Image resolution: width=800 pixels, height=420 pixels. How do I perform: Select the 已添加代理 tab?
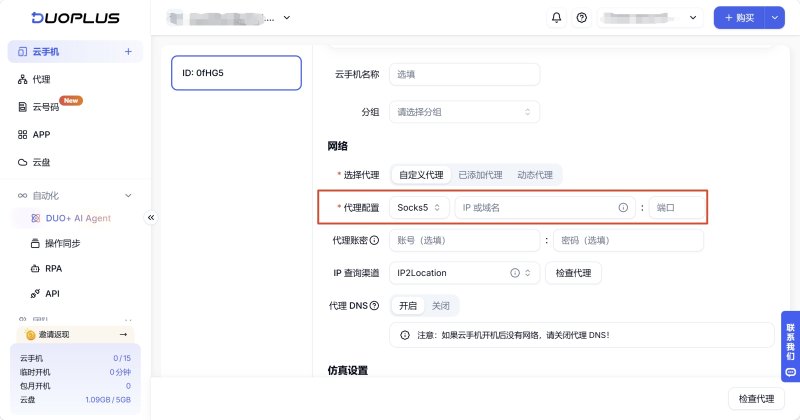[480, 175]
